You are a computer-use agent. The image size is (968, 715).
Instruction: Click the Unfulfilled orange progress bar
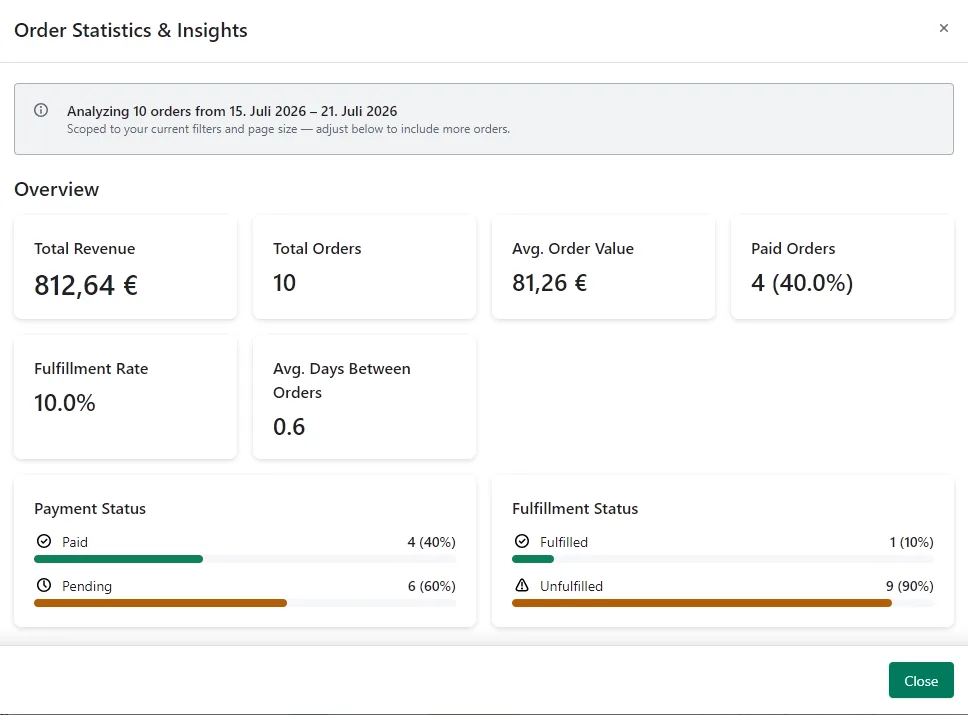[702, 603]
